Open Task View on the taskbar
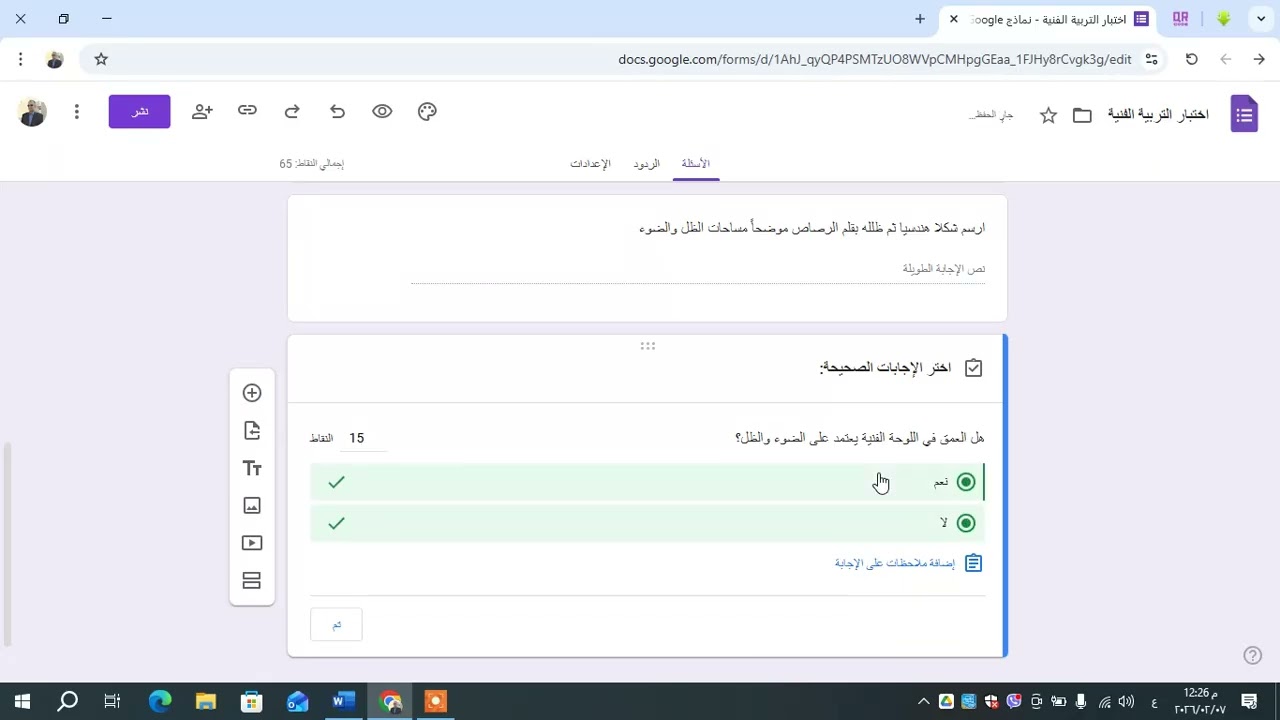 [112, 701]
